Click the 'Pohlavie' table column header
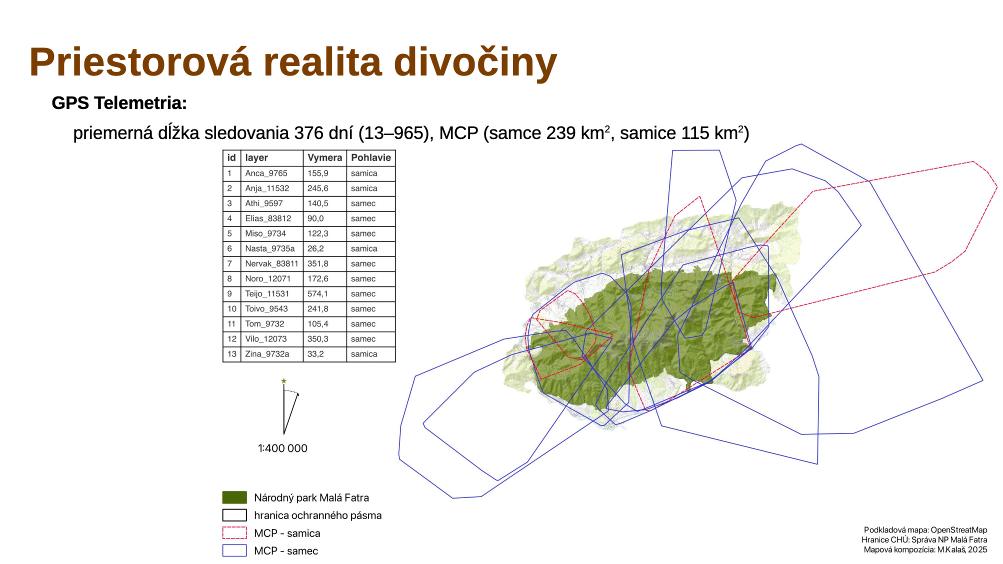Viewport: 1003px width, 564px height. (371, 158)
